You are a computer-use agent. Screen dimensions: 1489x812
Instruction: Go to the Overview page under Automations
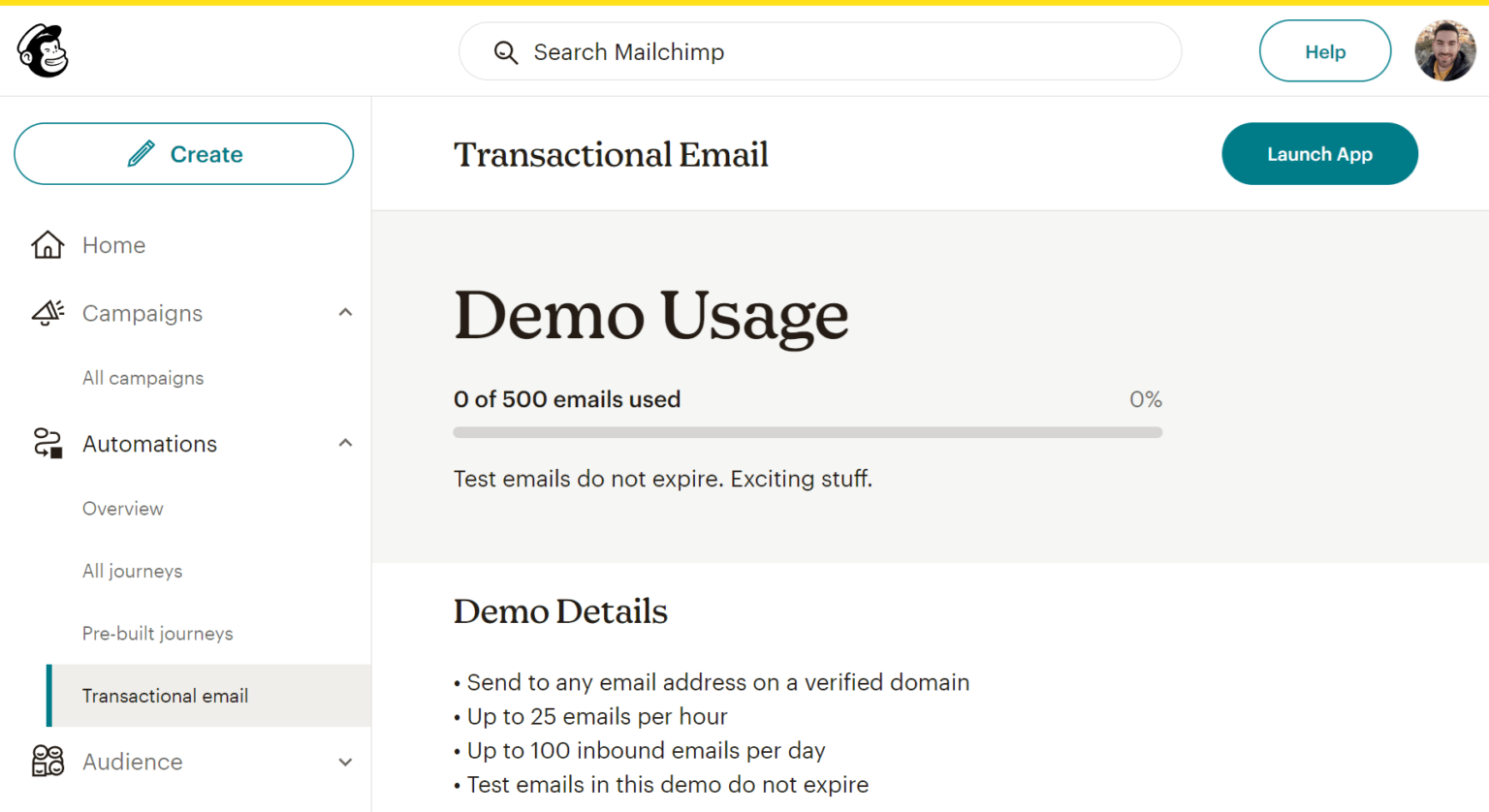[123, 508]
